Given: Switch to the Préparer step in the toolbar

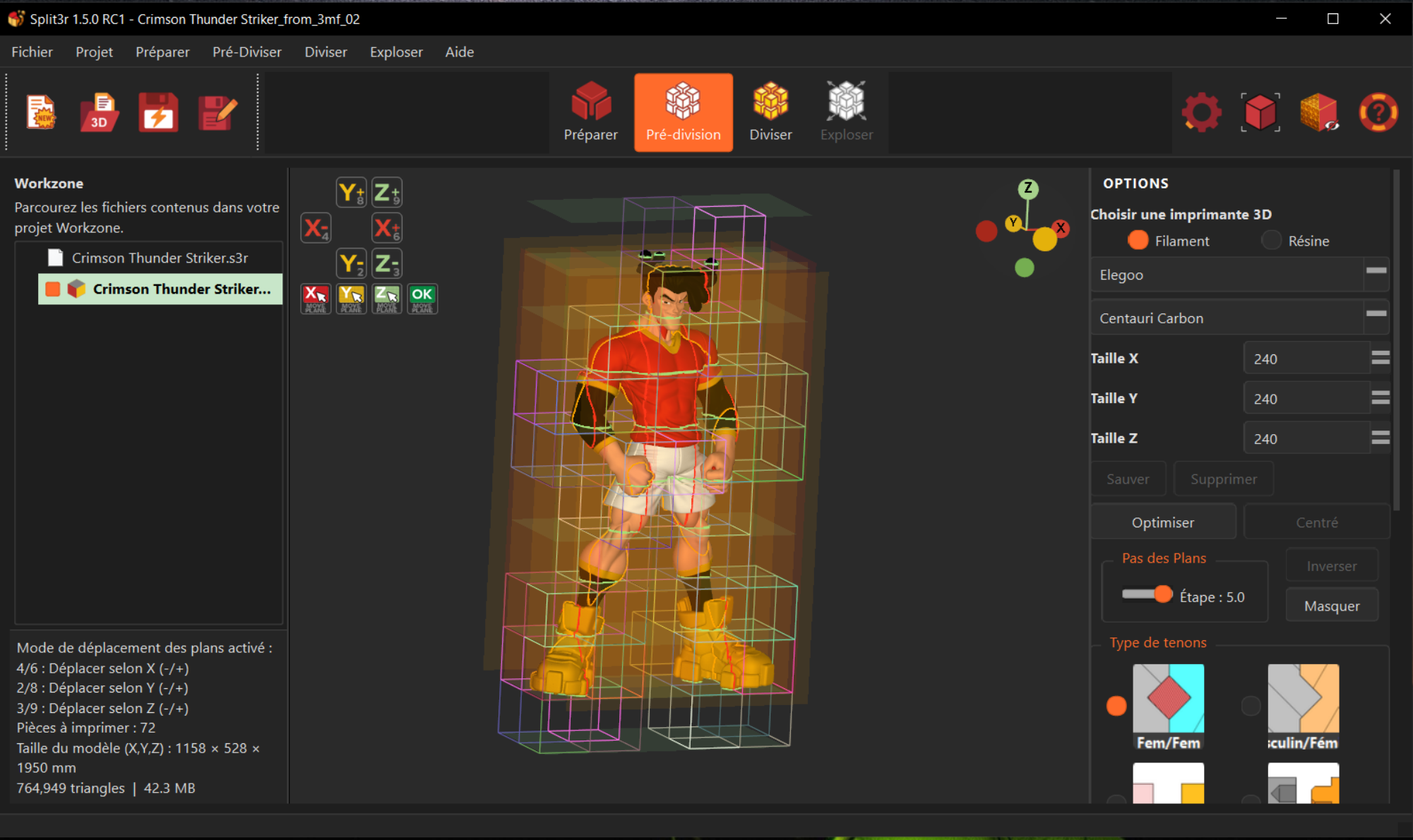Looking at the screenshot, I should 591,112.
